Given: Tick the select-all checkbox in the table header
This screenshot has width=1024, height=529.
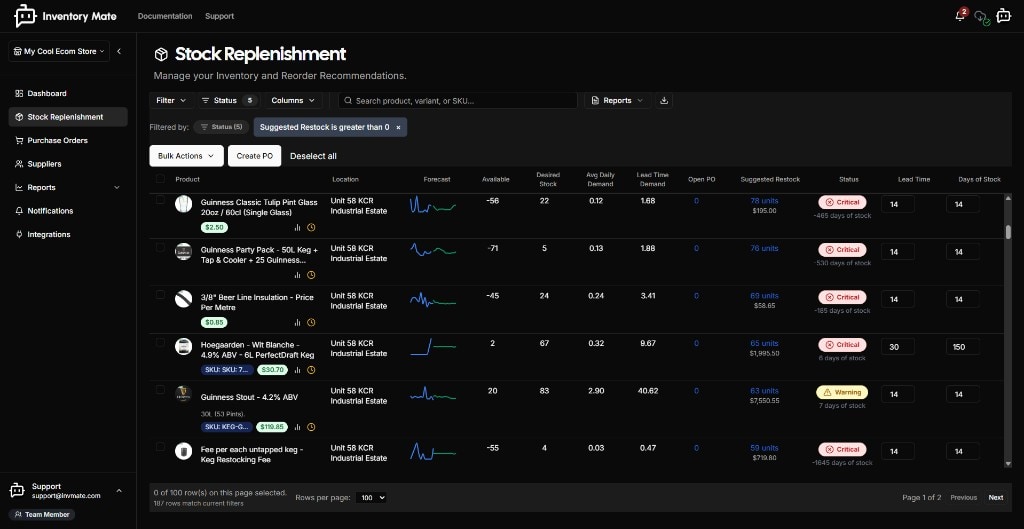Looking at the screenshot, I should (161, 179).
